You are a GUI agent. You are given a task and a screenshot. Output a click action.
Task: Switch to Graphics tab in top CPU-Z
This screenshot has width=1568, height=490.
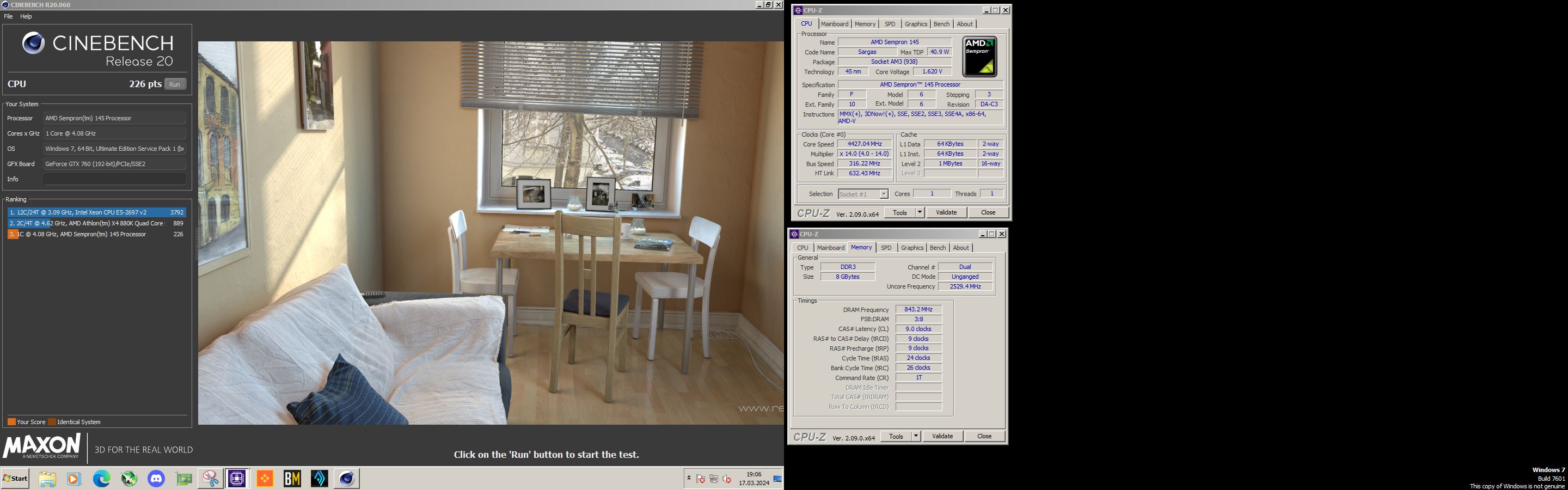click(916, 24)
